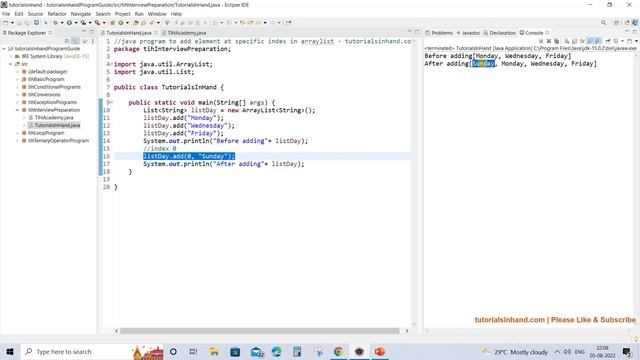Click the New Java Package icon
The image size is (640, 360).
[x=112, y=23]
